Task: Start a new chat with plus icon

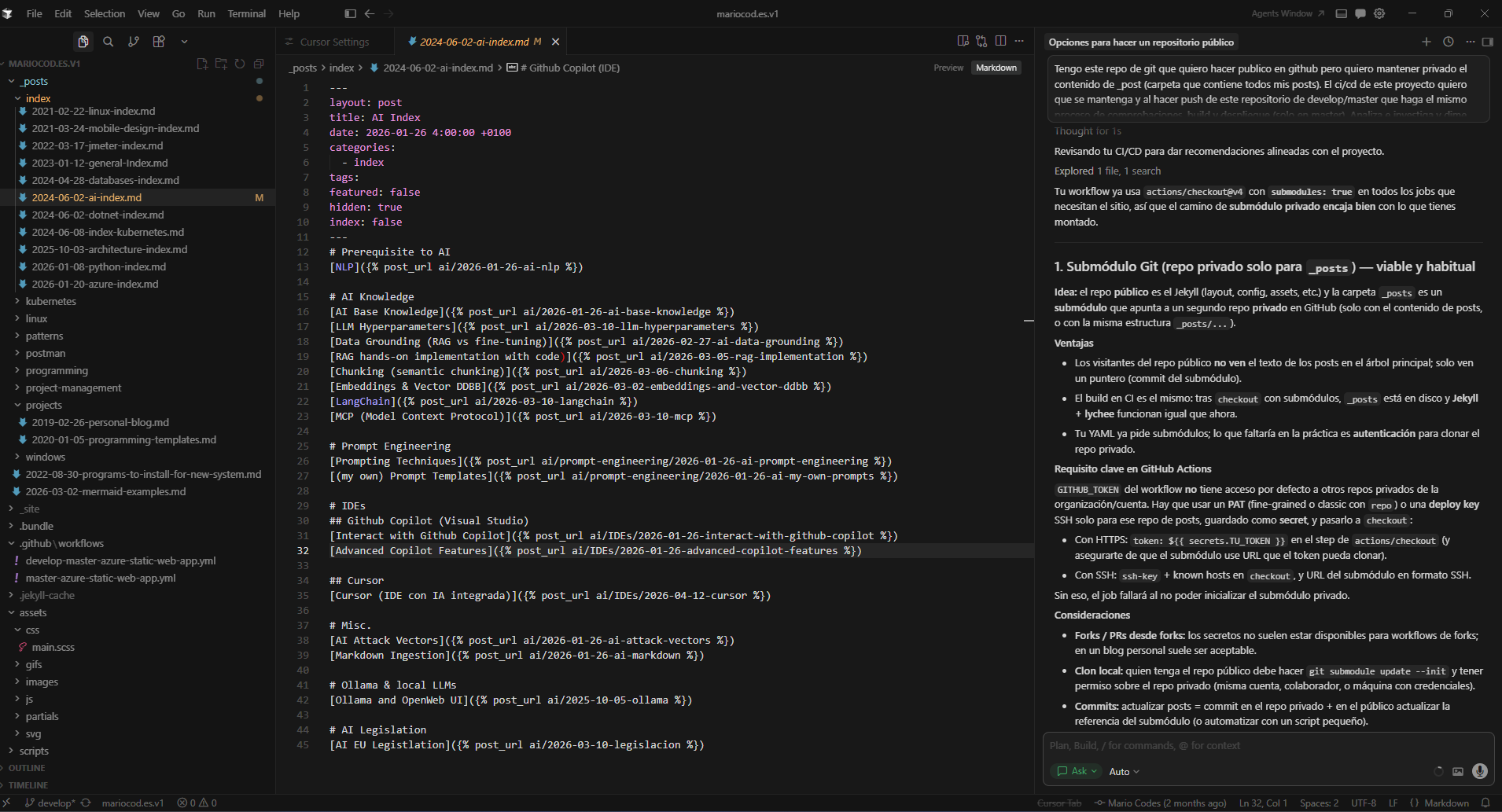Action: (1427, 42)
